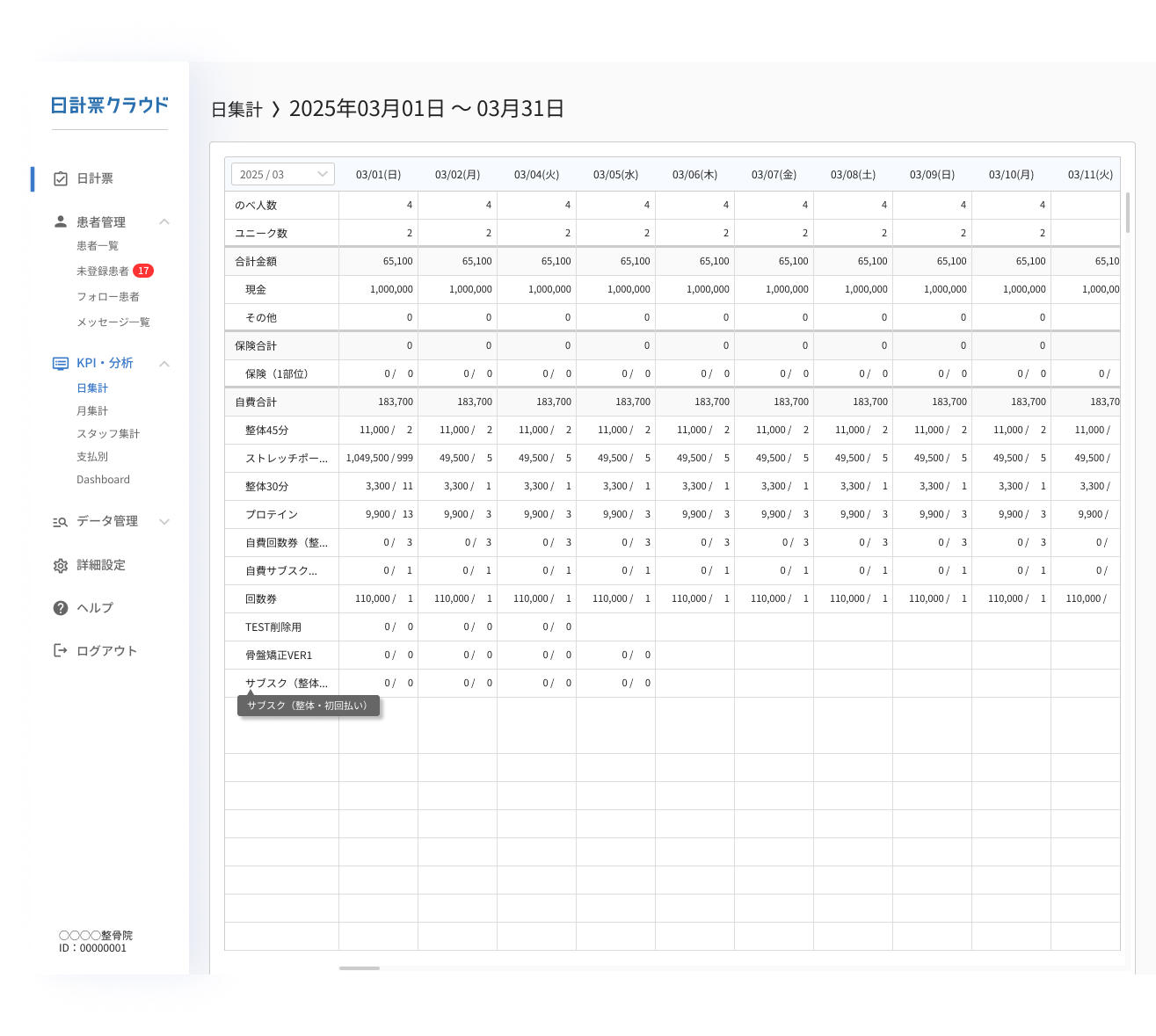The width and height of the screenshot is (1156, 1036).
Task: Click the 未登録患者 badge showing 17
Action: (x=144, y=271)
